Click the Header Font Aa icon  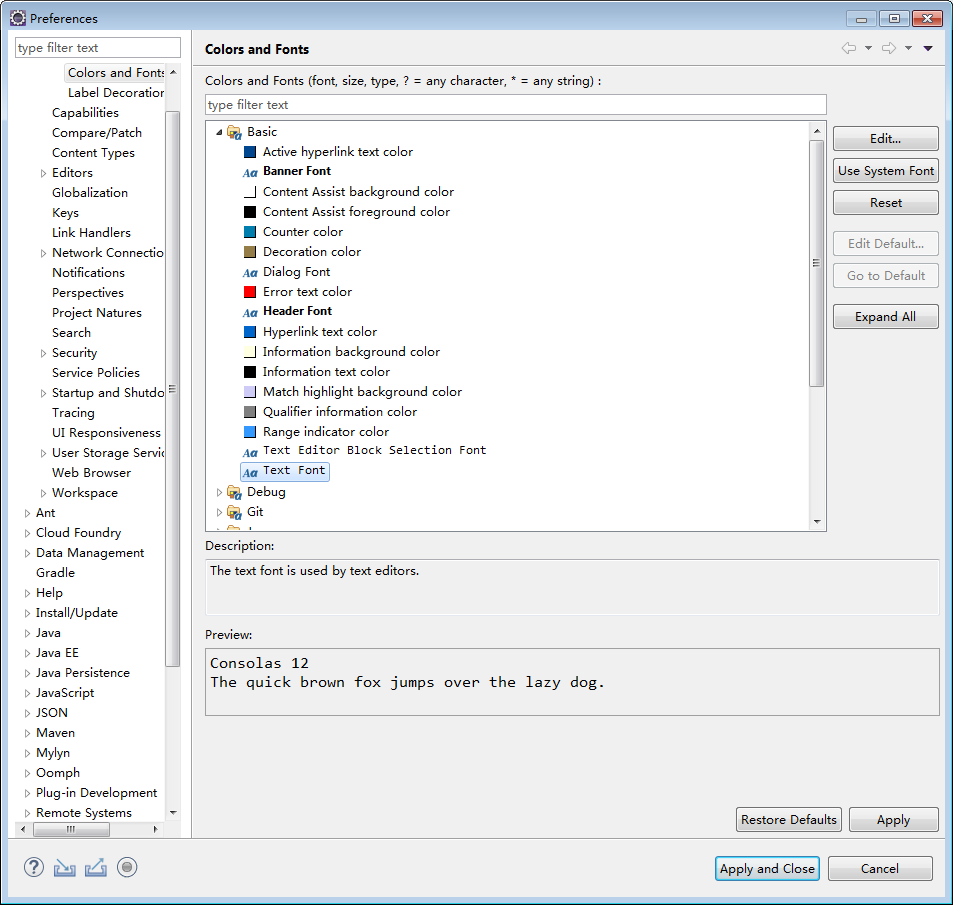coord(250,312)
